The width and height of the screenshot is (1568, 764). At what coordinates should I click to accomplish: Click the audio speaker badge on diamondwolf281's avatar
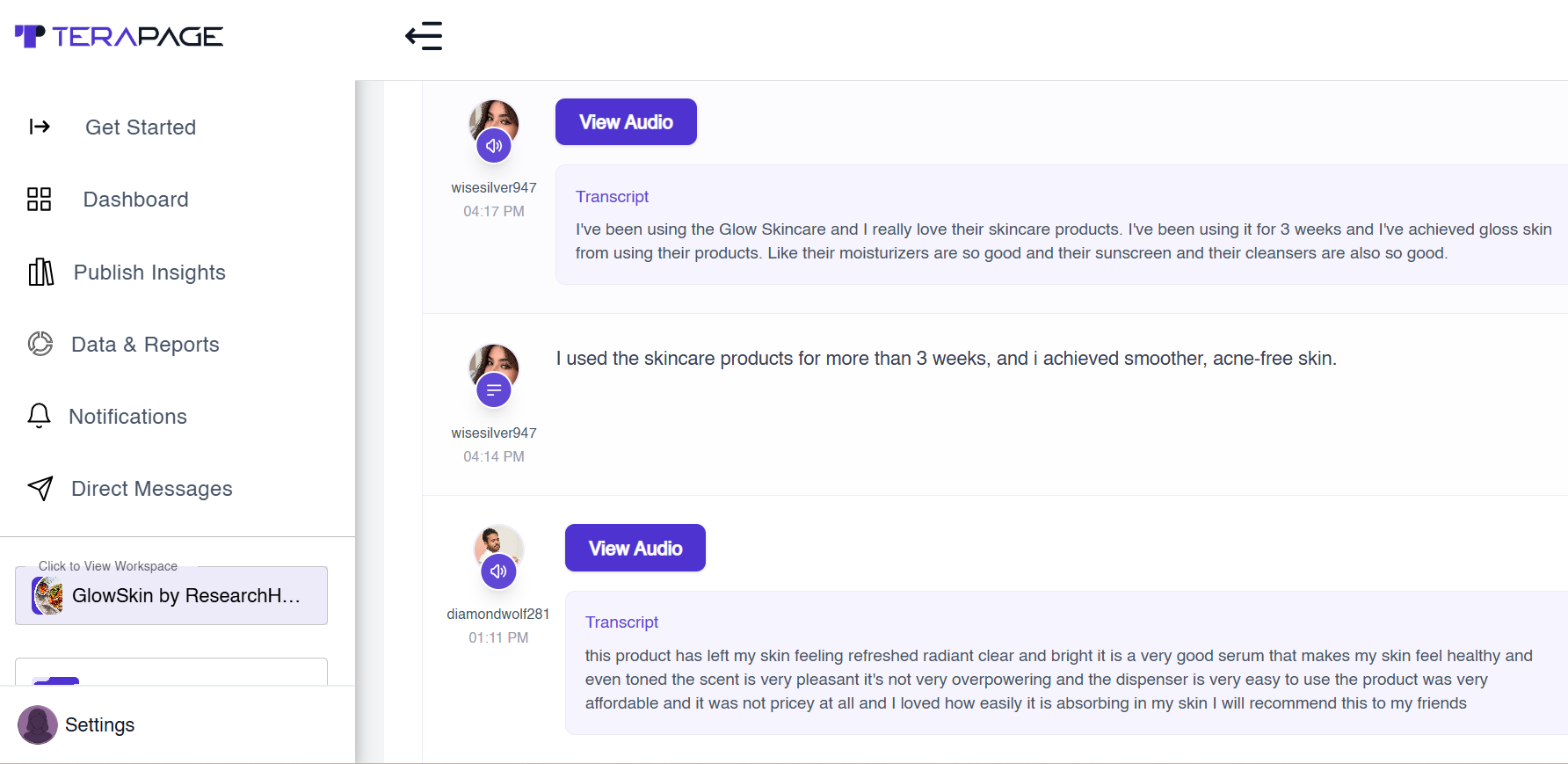[498, 571]
